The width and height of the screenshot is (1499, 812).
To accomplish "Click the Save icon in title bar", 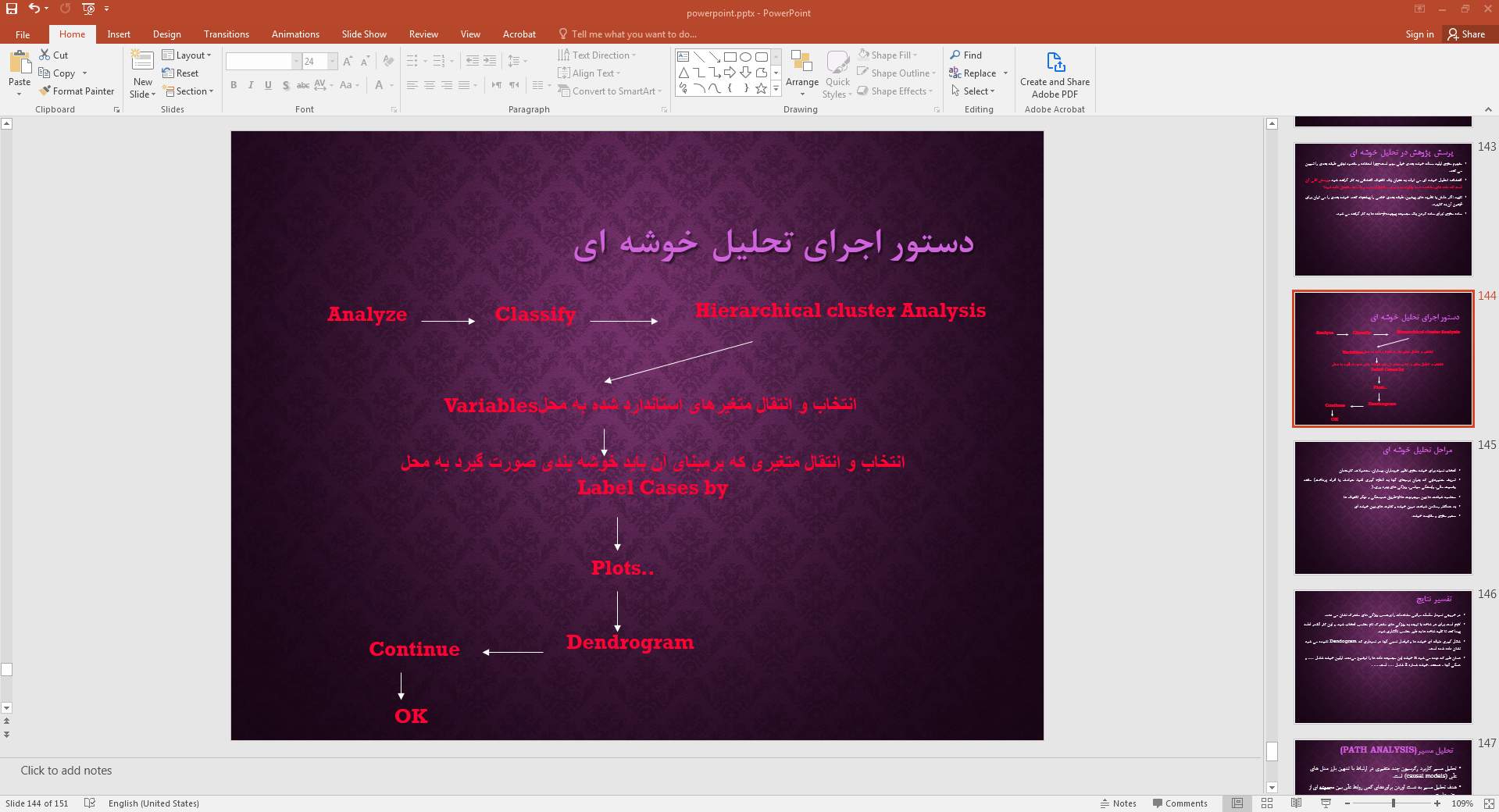I will click(12, 9).
